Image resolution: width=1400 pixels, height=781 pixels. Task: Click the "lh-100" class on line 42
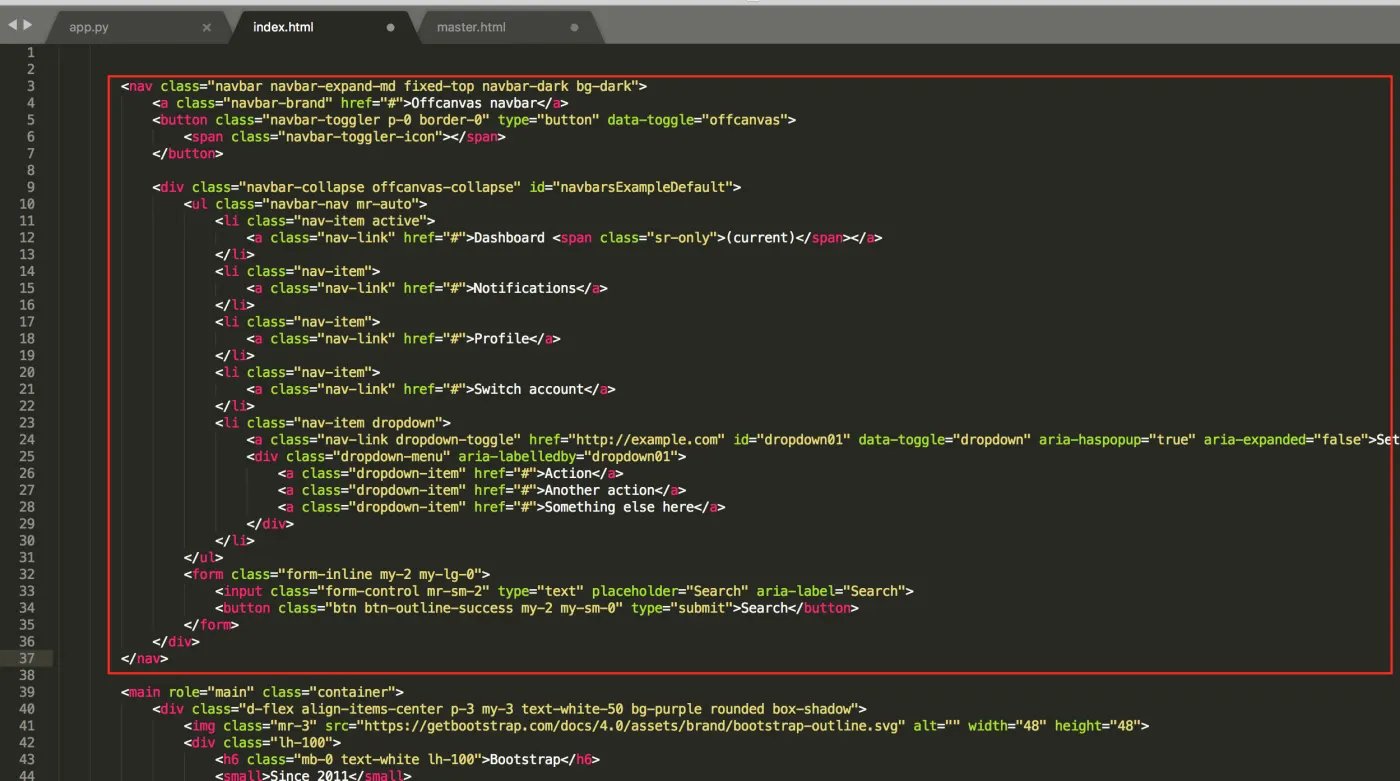[306, 743]
